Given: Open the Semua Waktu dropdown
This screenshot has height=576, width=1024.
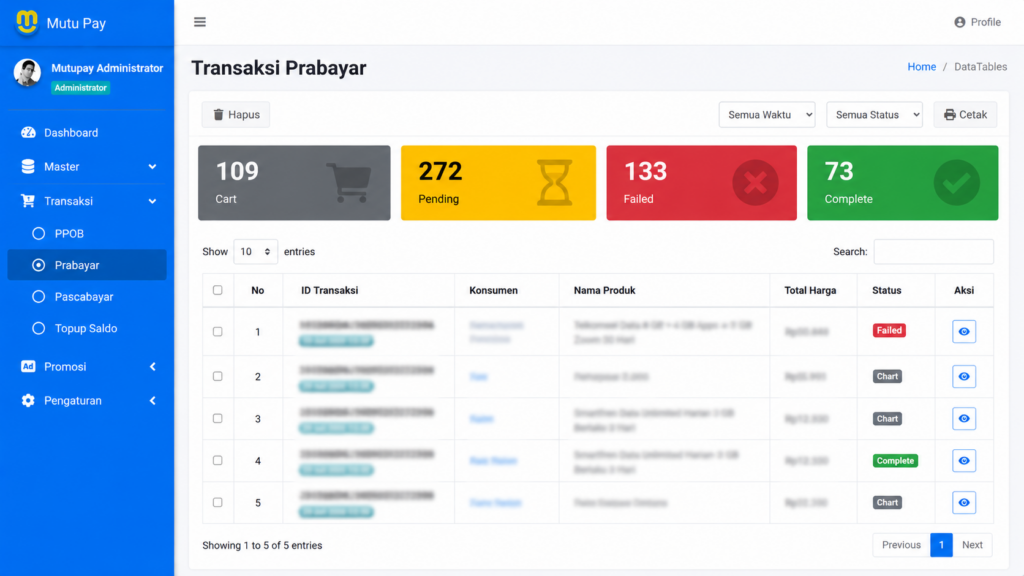Looking at the screenshot, I should pyautogui.click(x=767, y=115).
